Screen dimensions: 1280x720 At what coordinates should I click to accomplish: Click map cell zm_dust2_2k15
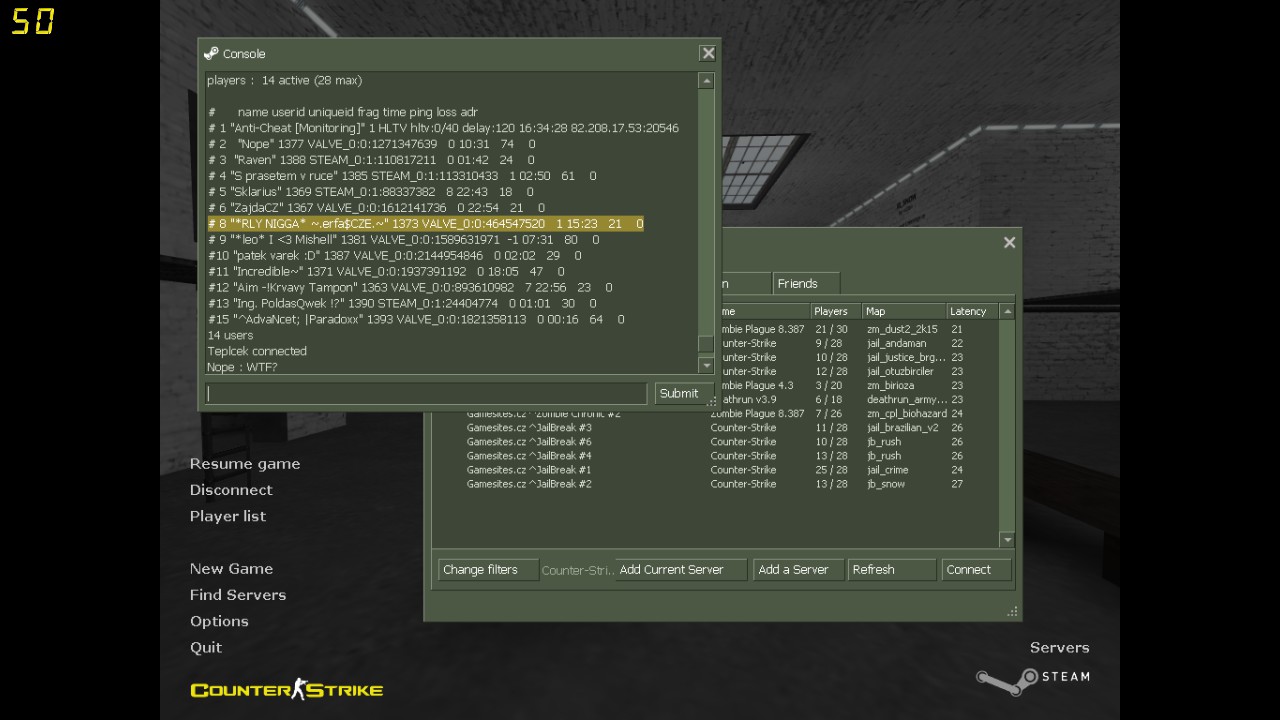pyautogui.click(x=902, y=329)
